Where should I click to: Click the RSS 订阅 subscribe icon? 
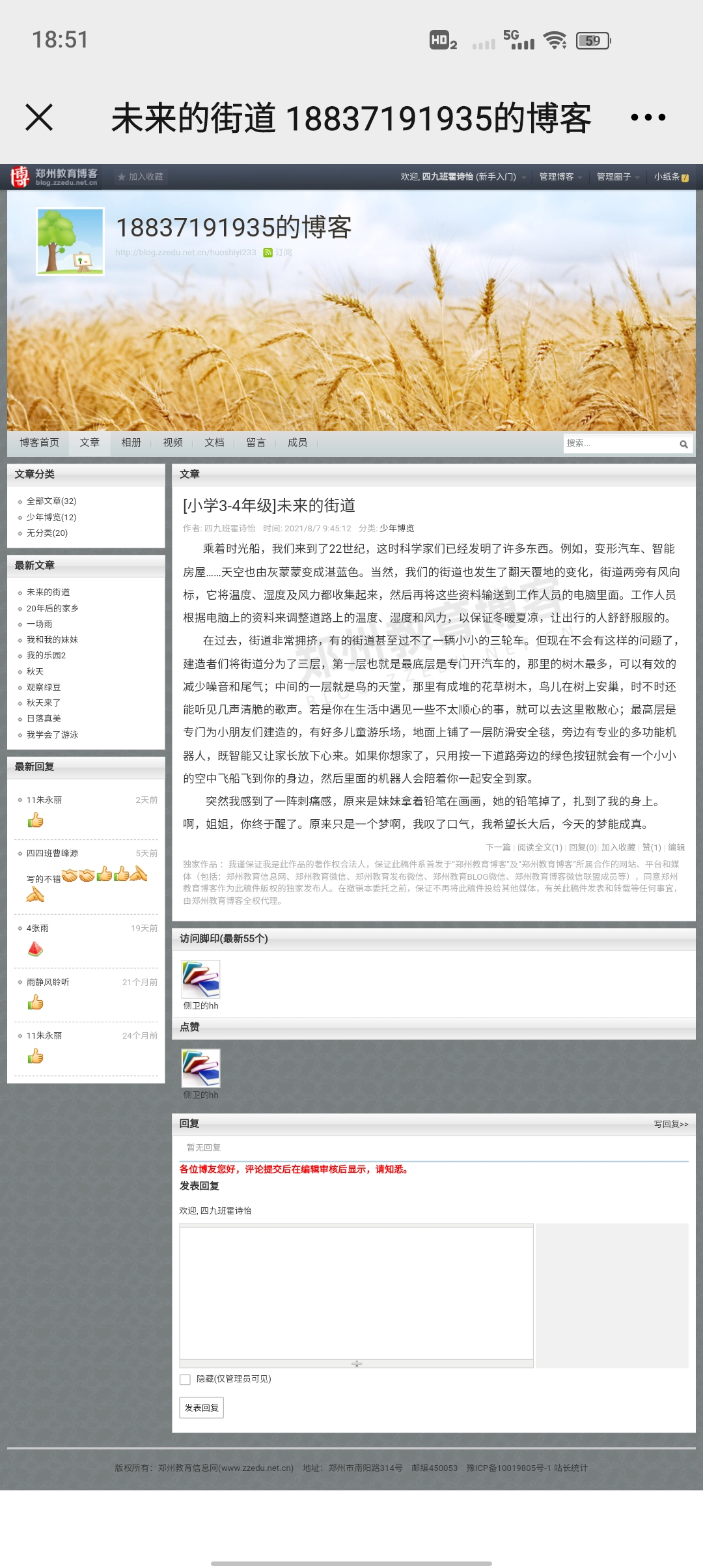[x=268, y=253]
